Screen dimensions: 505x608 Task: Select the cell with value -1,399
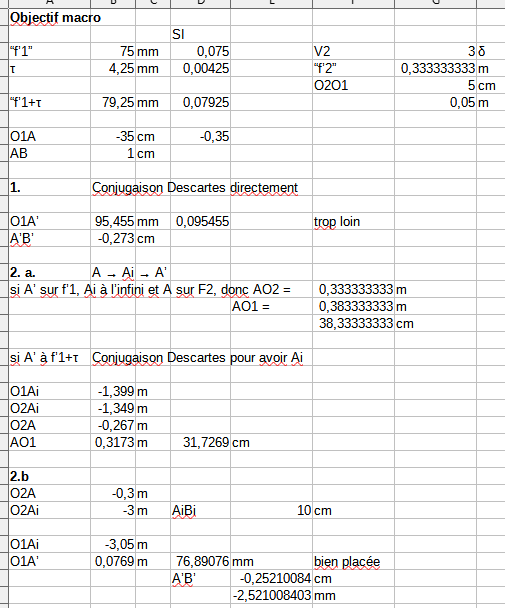pos(113,392)
